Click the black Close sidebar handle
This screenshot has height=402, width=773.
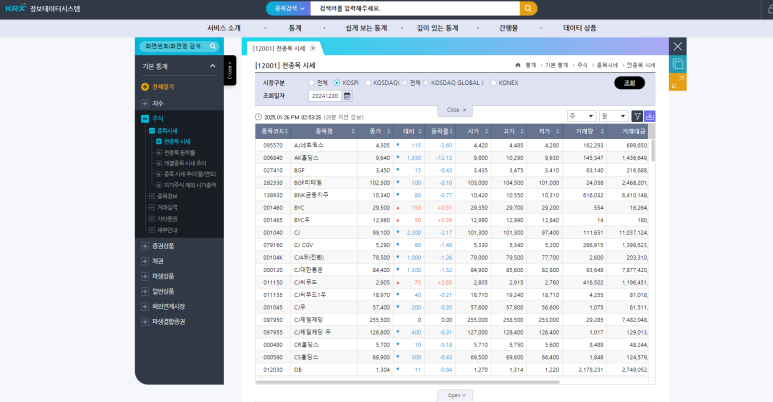coord(230,70)
